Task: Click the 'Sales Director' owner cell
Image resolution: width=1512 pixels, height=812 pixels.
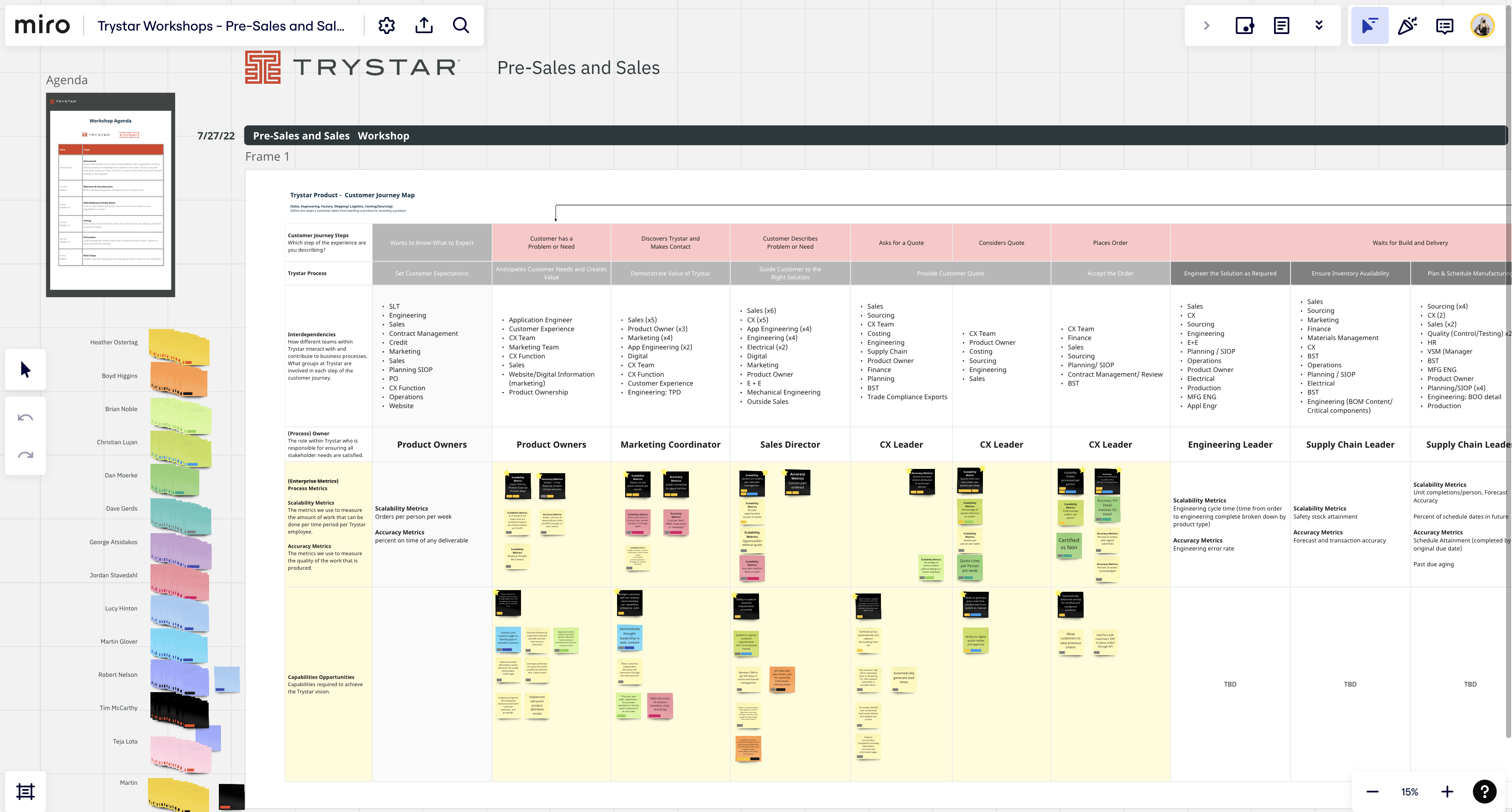Action: [x=790, y=444]
